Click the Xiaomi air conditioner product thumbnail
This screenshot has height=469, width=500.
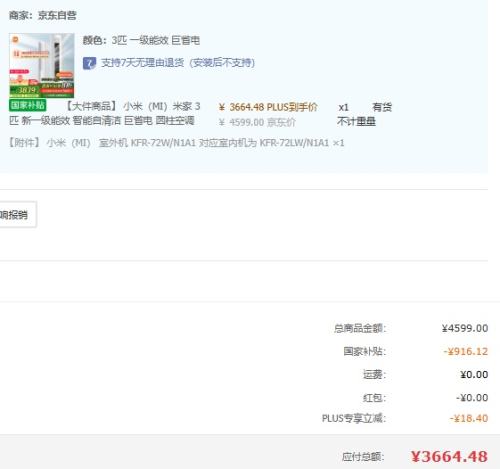42,65
